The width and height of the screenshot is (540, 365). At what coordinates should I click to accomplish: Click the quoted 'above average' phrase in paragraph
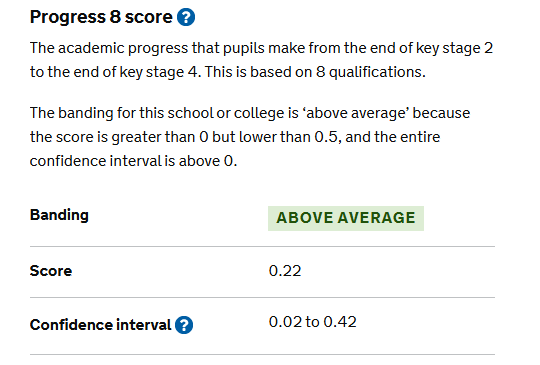355,113
